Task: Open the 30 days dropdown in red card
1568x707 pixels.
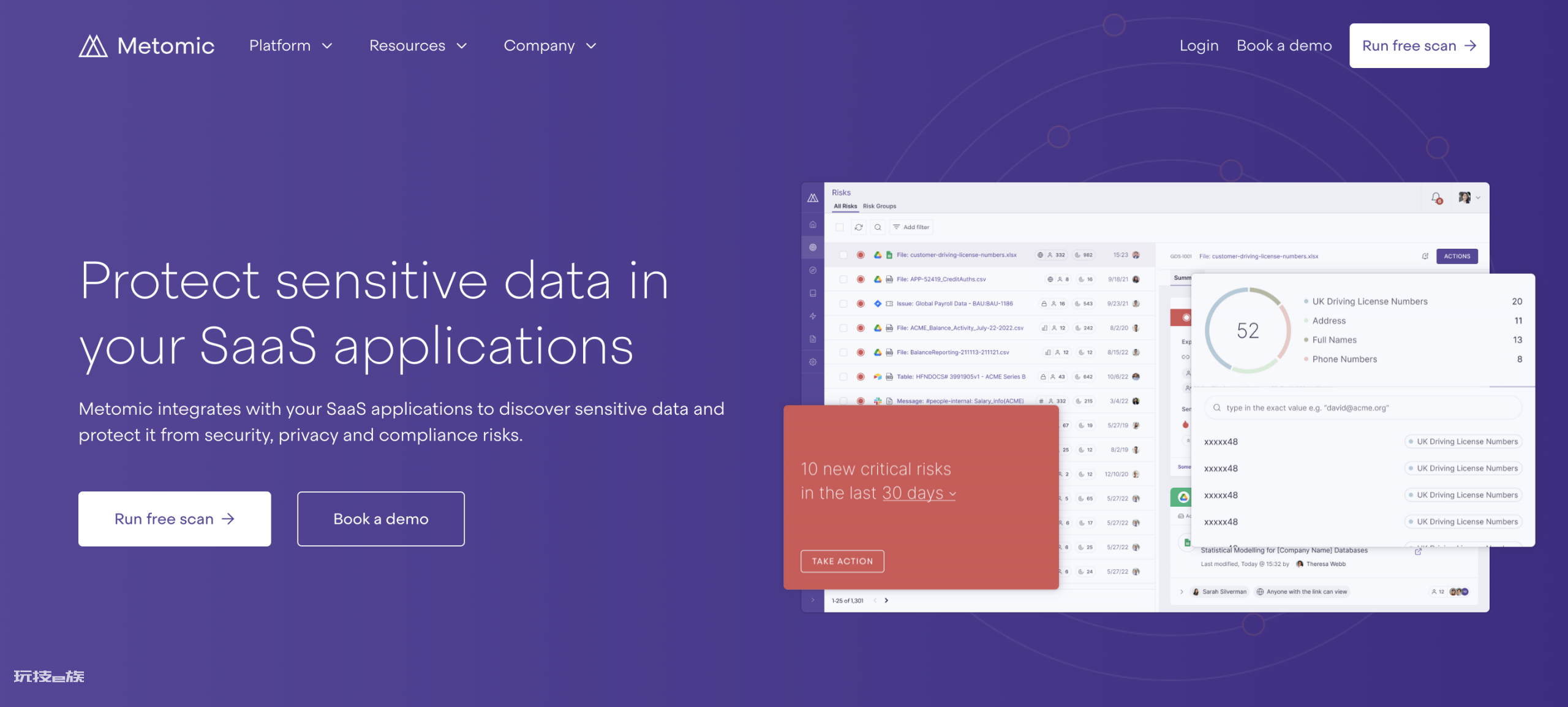Action: coord(919,493)
